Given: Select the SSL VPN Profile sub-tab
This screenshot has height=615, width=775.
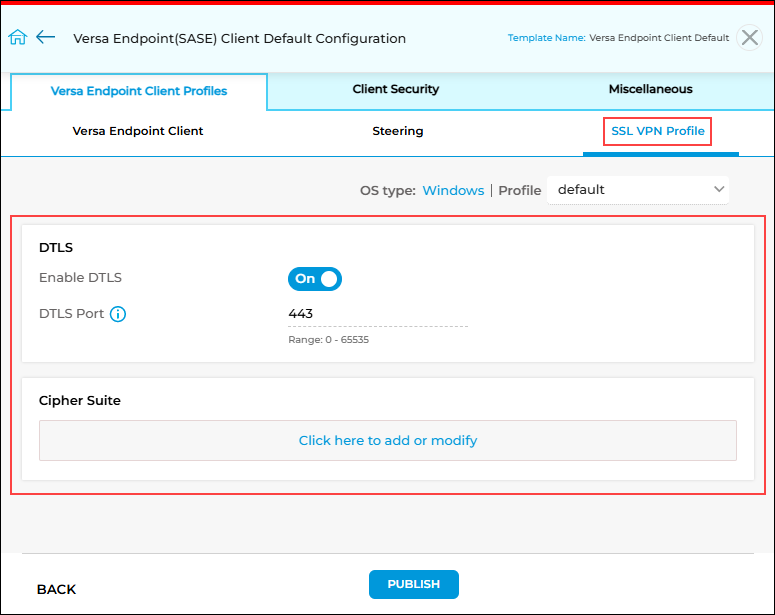Looking at the screenshot, I should tap(658, 131).
